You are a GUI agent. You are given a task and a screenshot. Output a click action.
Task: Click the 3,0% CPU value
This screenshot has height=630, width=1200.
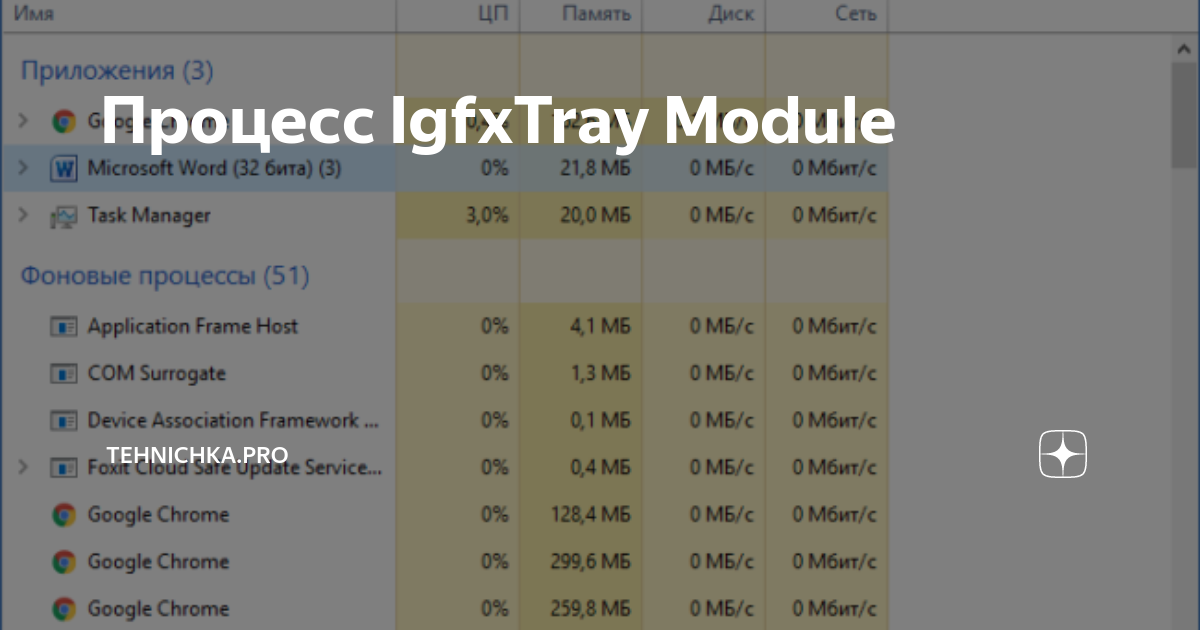click(x=487, y=215)
